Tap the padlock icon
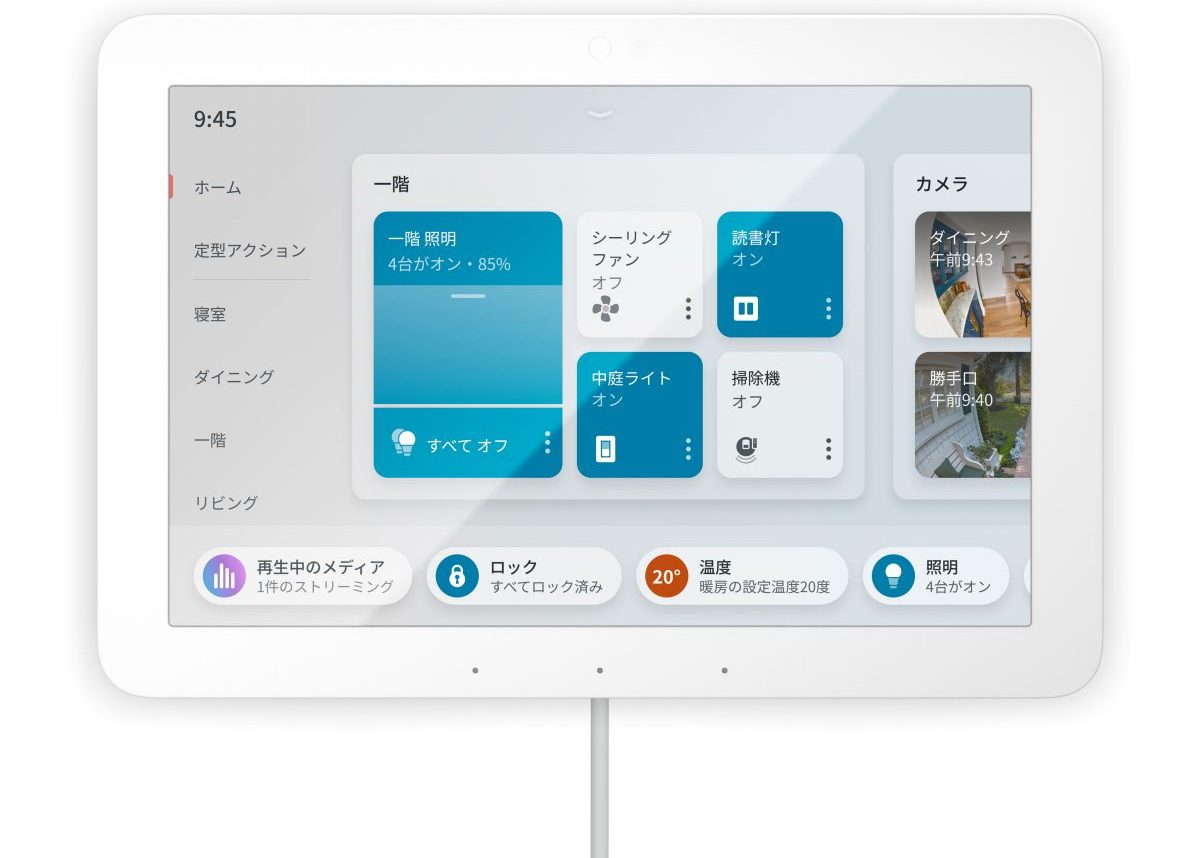 coord(457,576)
